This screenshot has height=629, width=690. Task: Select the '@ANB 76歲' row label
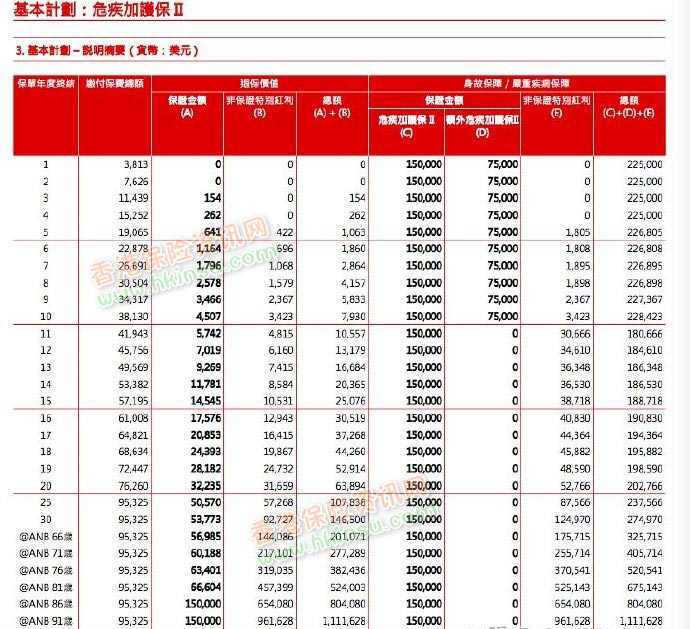coord(46,570)
